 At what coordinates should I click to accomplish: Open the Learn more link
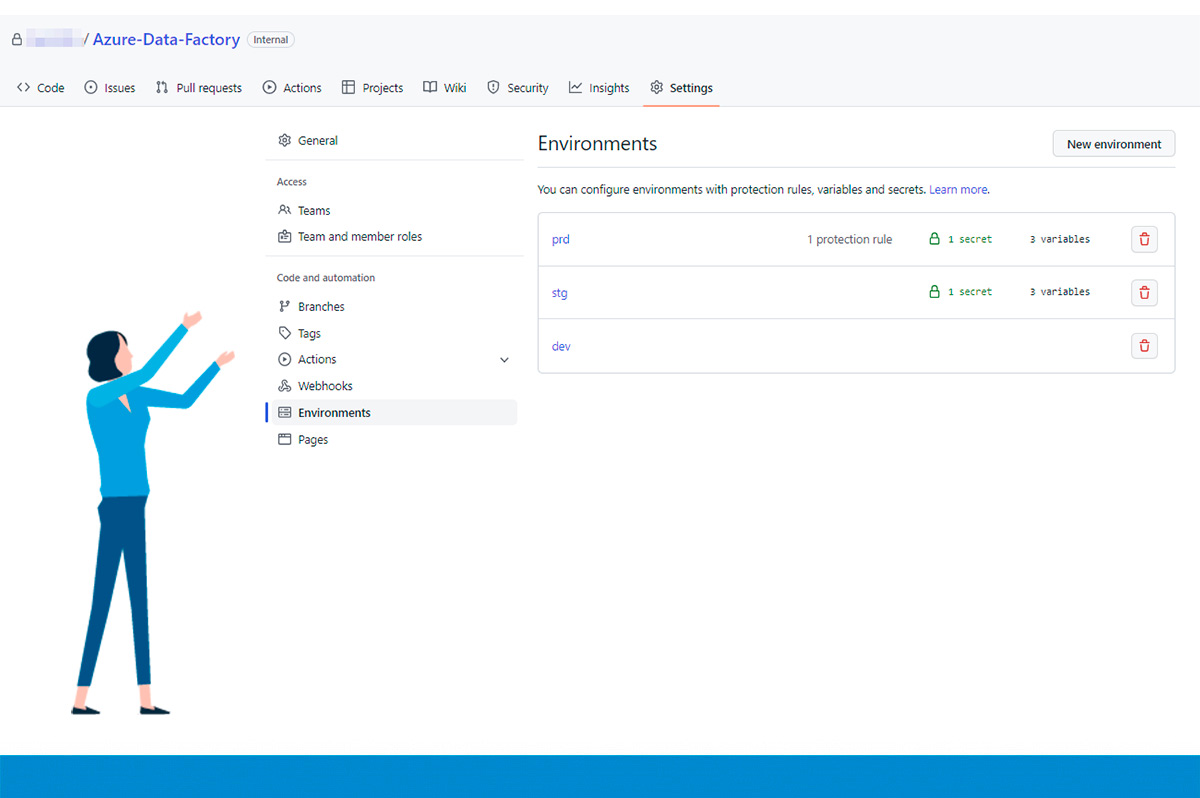pyautogui.click(x=958, y=189)
